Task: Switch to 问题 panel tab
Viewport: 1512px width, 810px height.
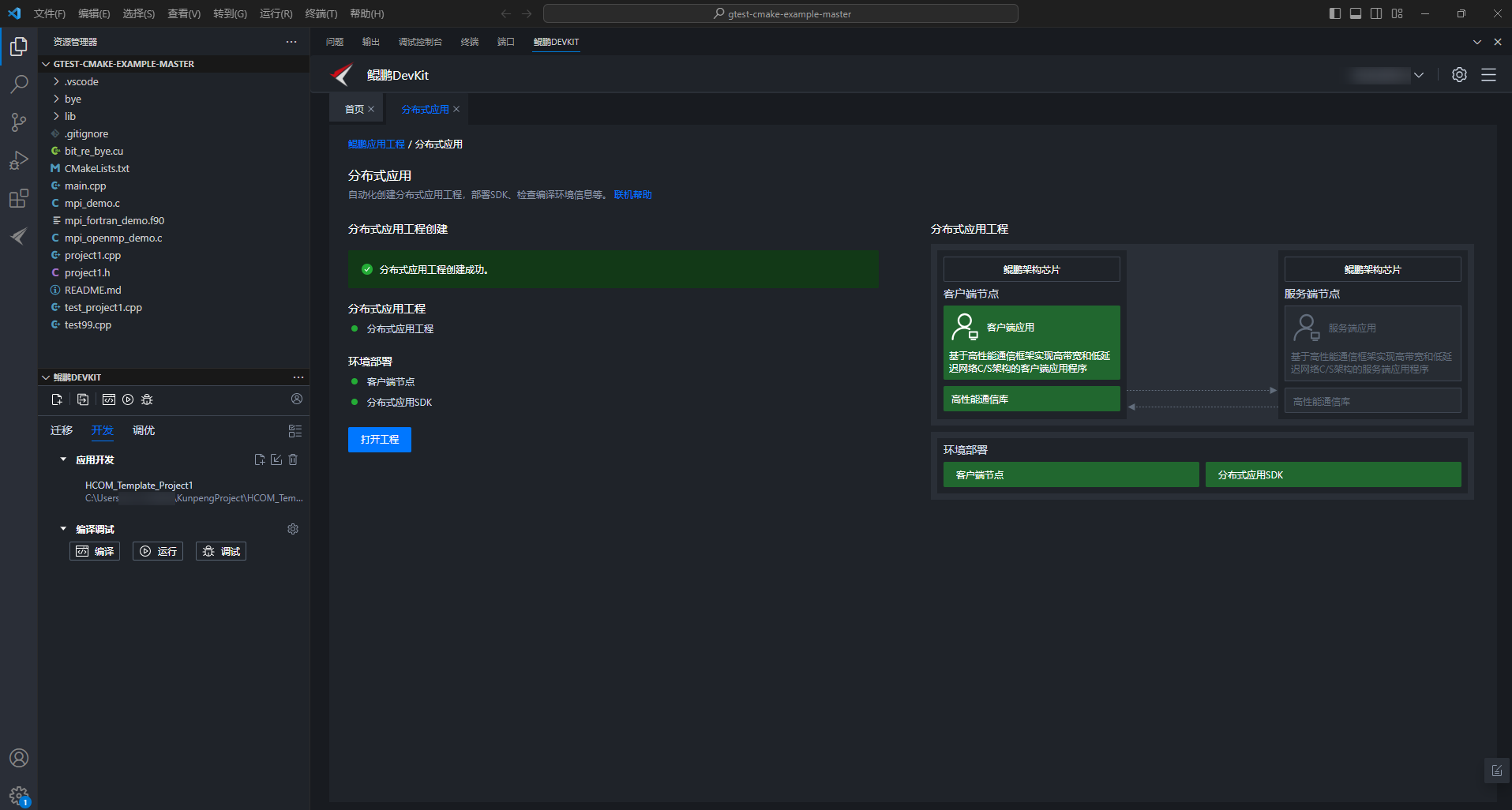Action: click(x=335, y=42)
